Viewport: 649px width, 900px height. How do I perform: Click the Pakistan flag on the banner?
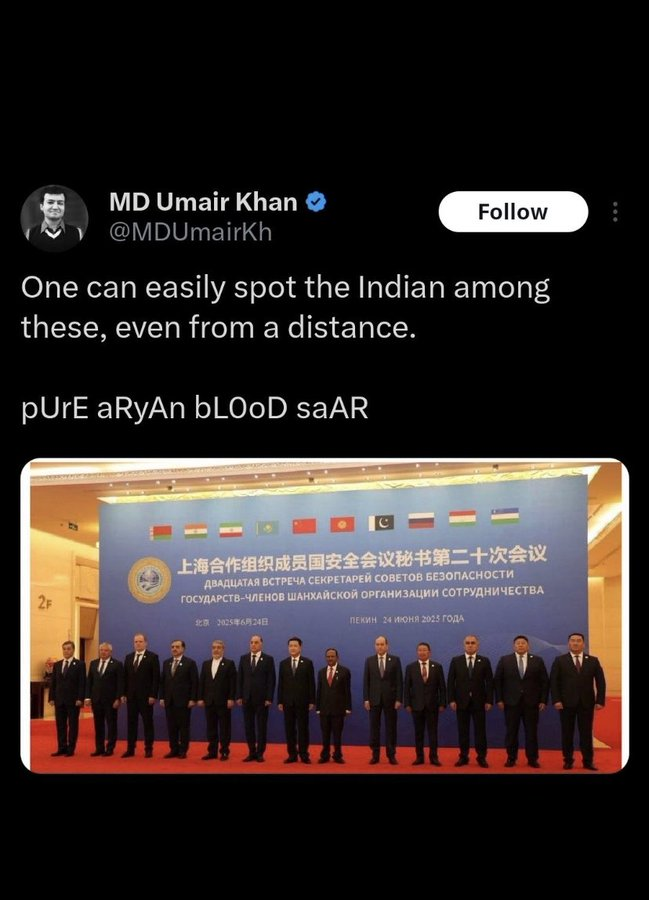[x=381, y=522]
